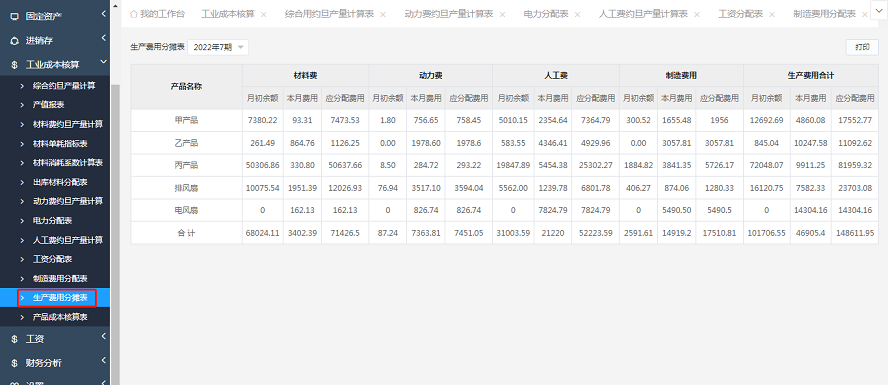Select the 排风扇 row name
Image resolution: width=888 pixels, height=385 pixels.
[x=187, y=187]
